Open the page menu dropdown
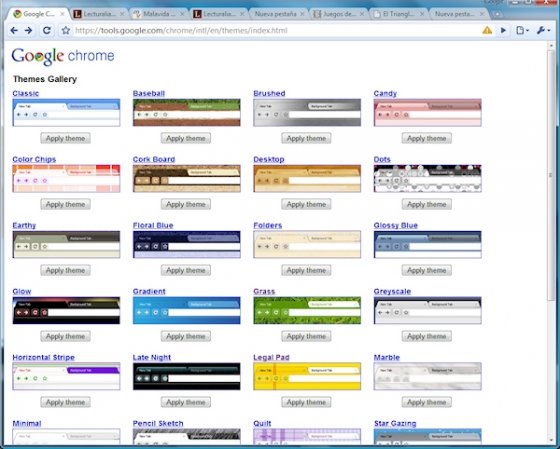 (x=522, y=30)
